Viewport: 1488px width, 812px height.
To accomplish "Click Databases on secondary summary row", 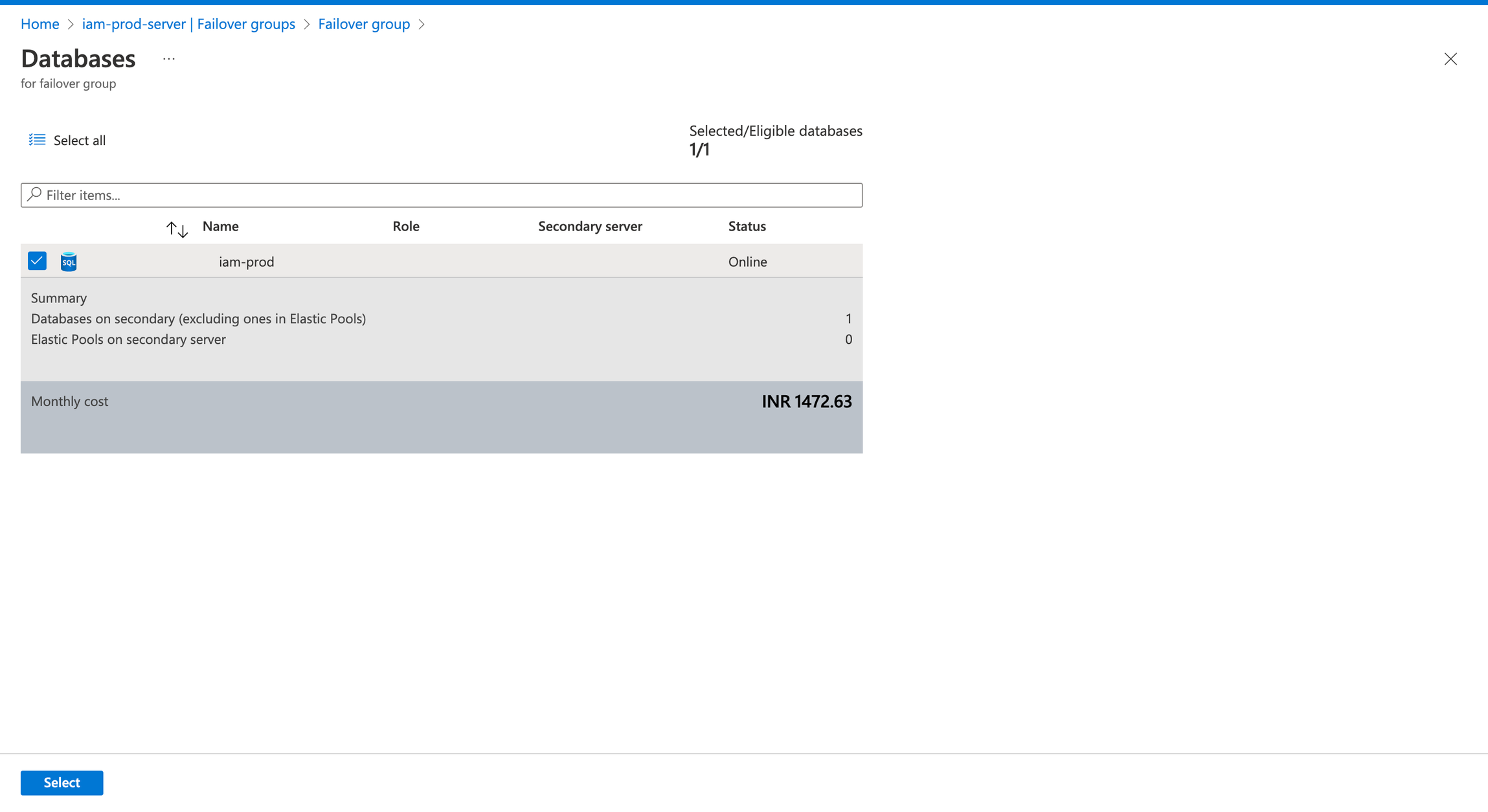I will pyautogui.click(x=442, y=319).
